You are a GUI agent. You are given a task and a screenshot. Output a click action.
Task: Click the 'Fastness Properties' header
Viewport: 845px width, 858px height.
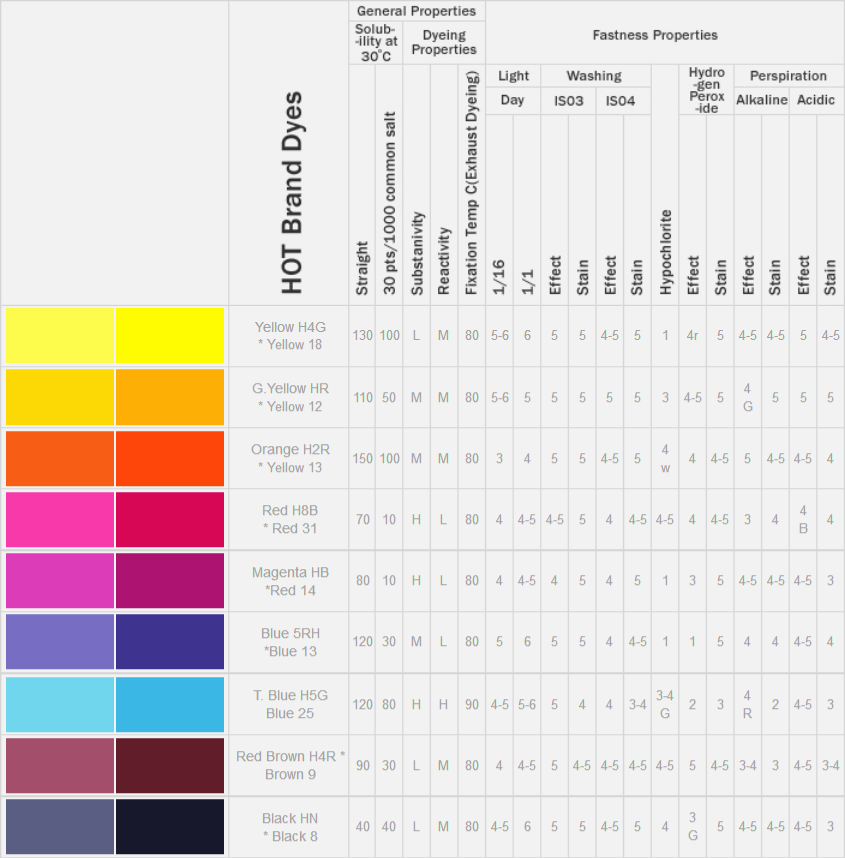pyautogui.click(x=655, y=35)
